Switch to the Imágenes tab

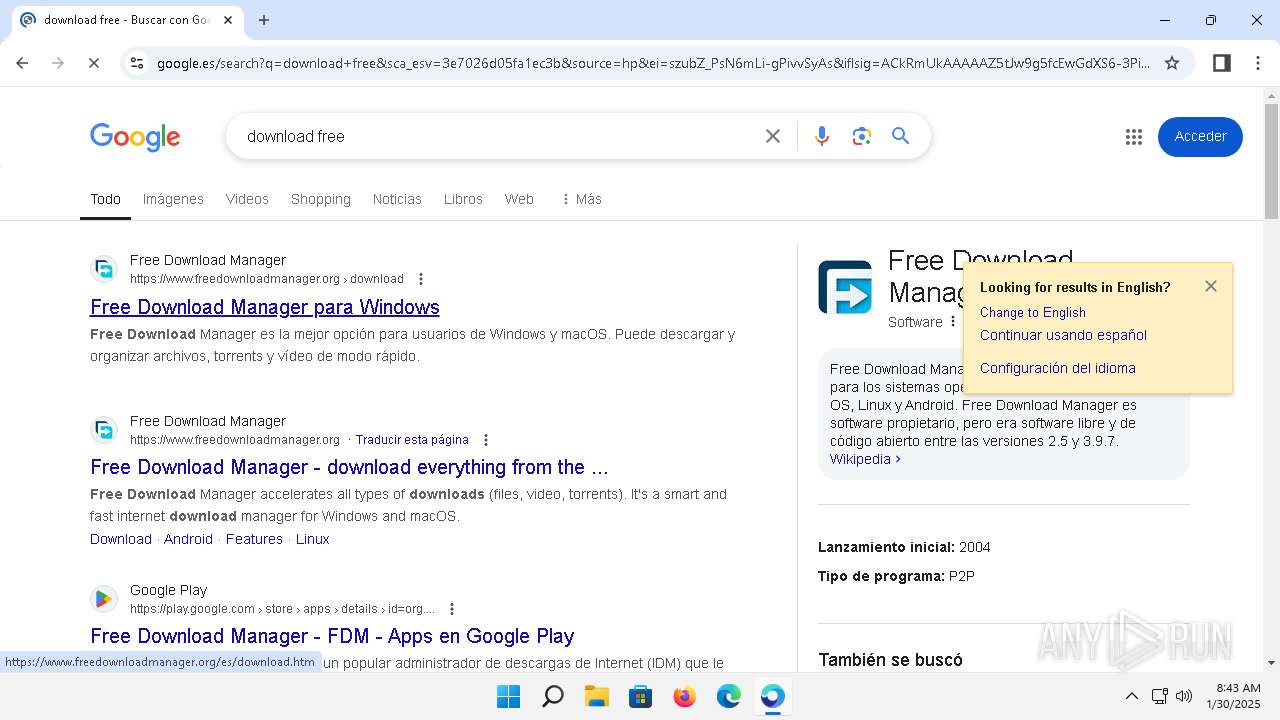click(173, 199)
